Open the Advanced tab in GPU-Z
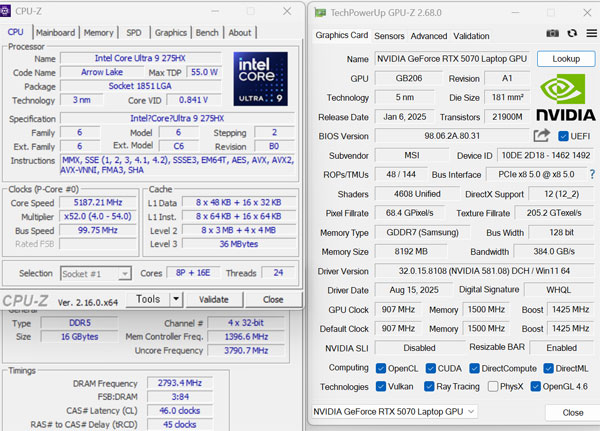This screenshot has height=431, width=600. [x=429, y=36]
